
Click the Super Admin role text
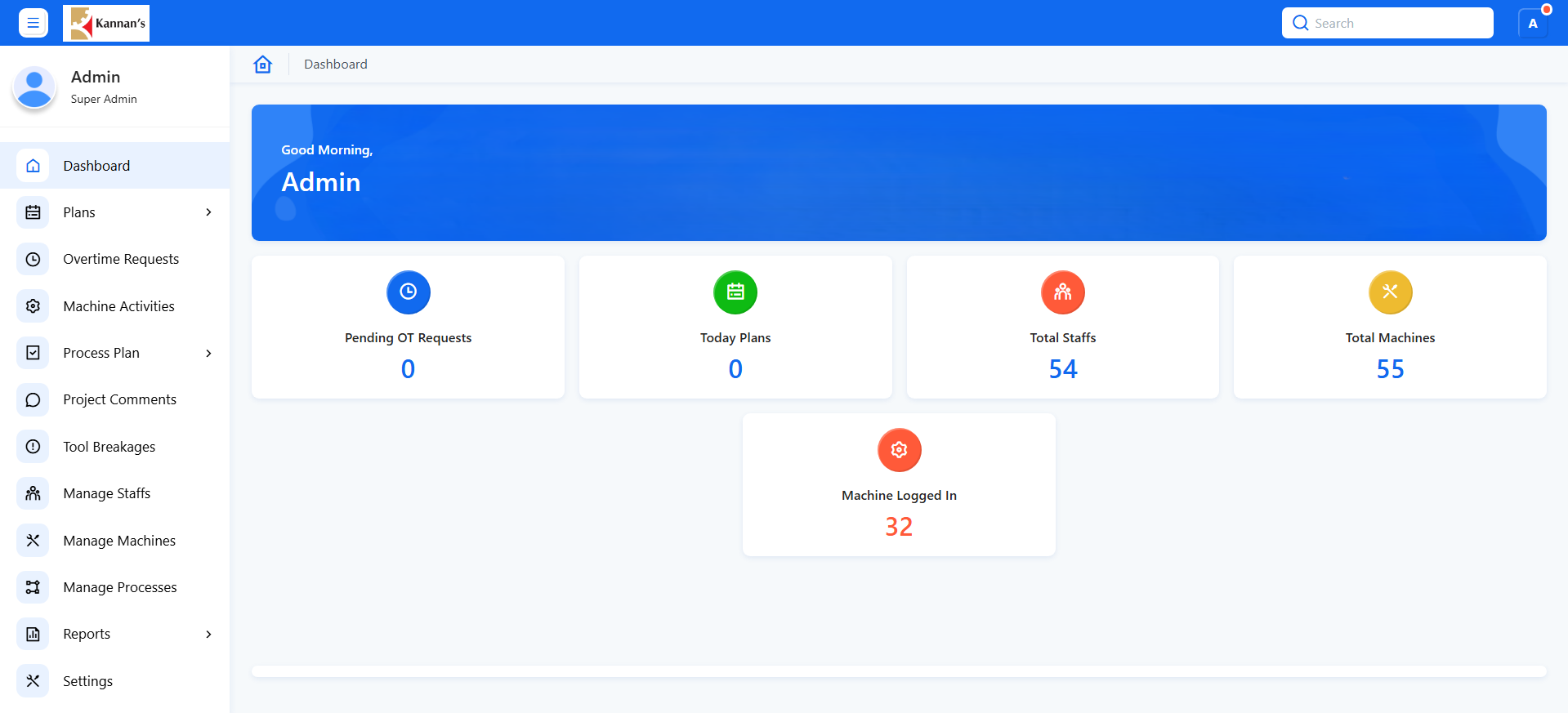[104, 100]
